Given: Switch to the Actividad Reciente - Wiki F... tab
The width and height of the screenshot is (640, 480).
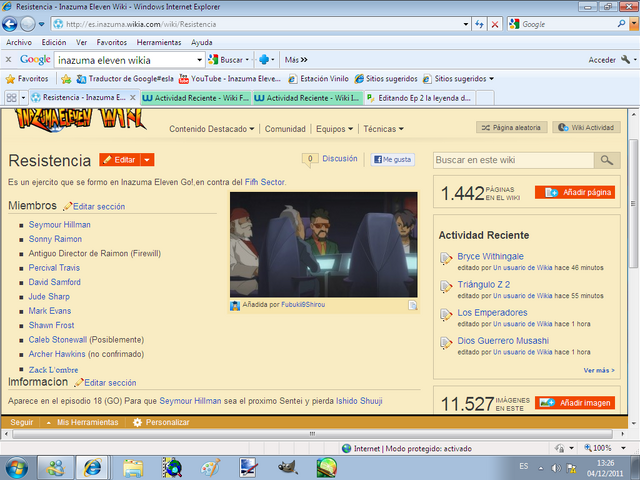Looking at the screenshot, I should (x=196, y=98).
